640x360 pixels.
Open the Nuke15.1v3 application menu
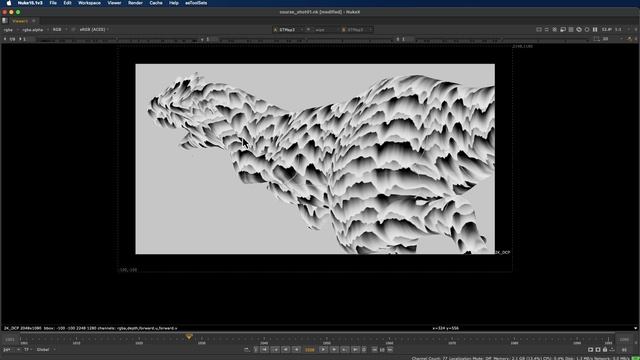coord(30,3)
